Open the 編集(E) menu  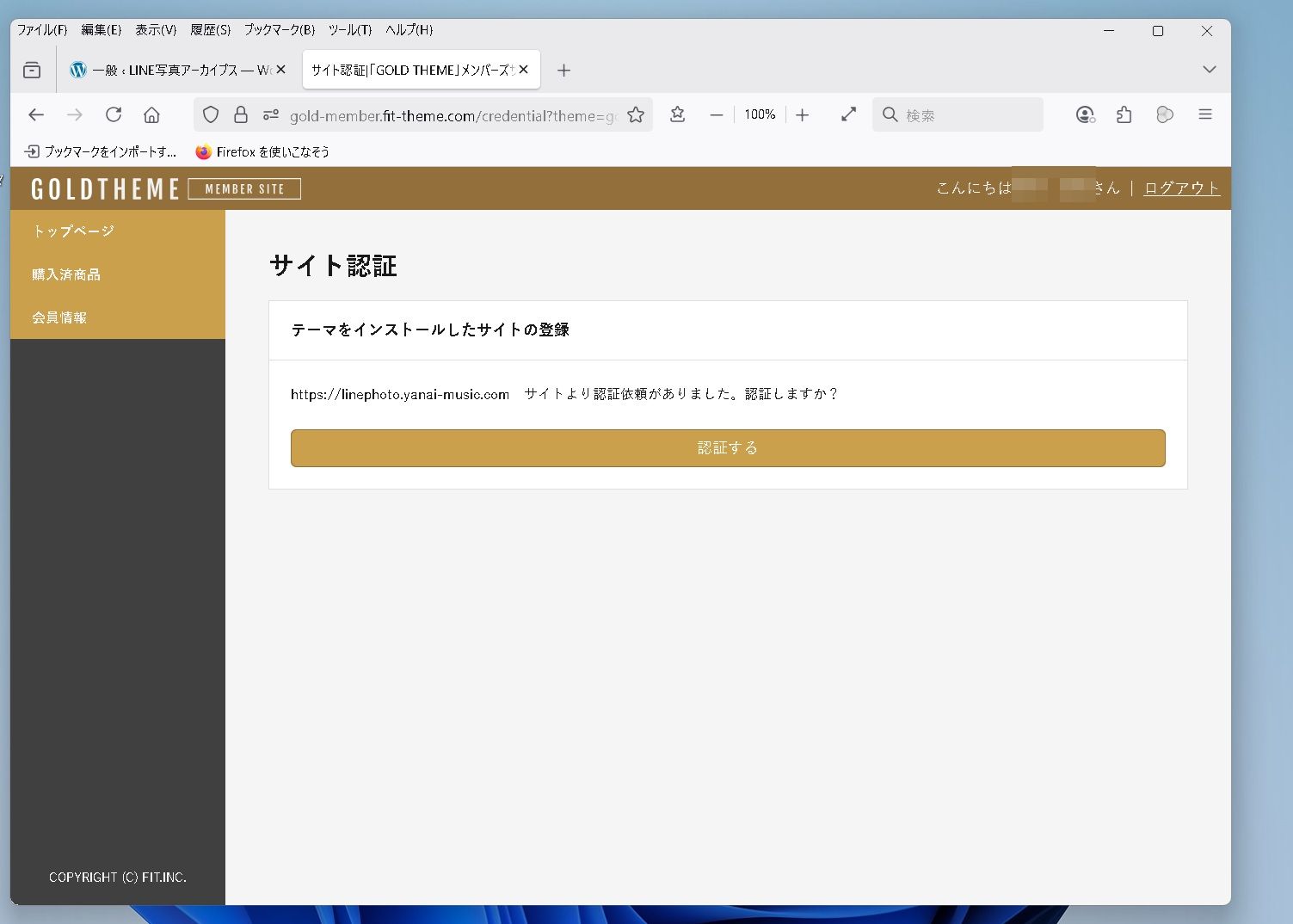click(102, 30)
